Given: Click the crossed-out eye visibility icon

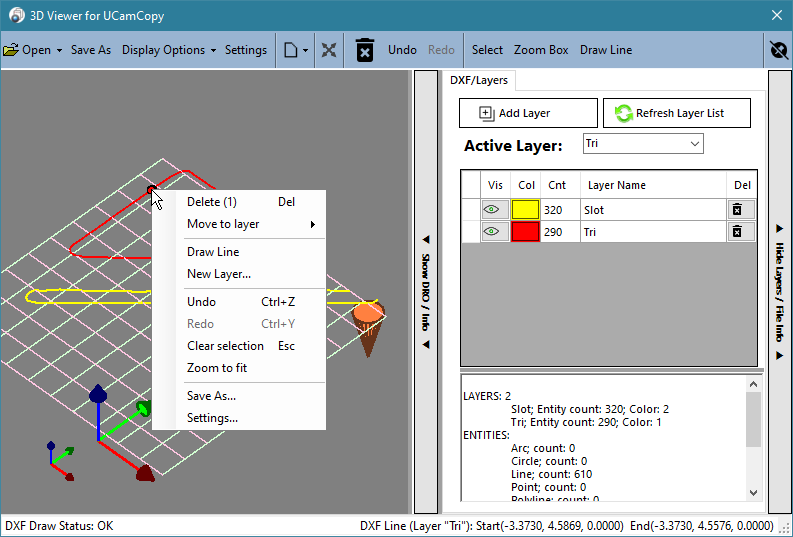Looking at the screenshot, I should coord(779,50).
